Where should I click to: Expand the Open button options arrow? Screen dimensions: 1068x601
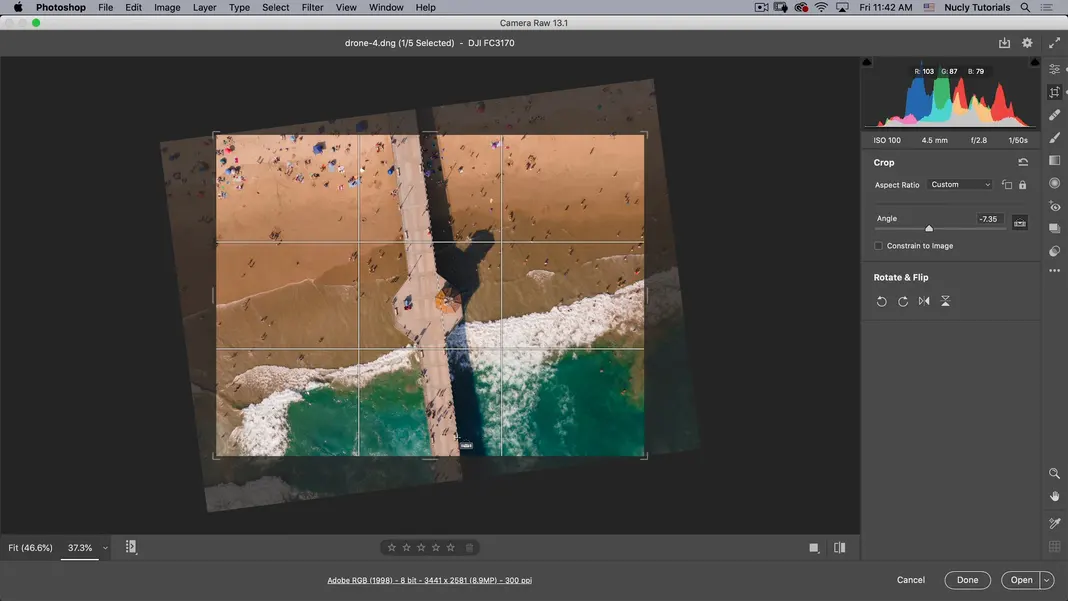(1046, 580)
